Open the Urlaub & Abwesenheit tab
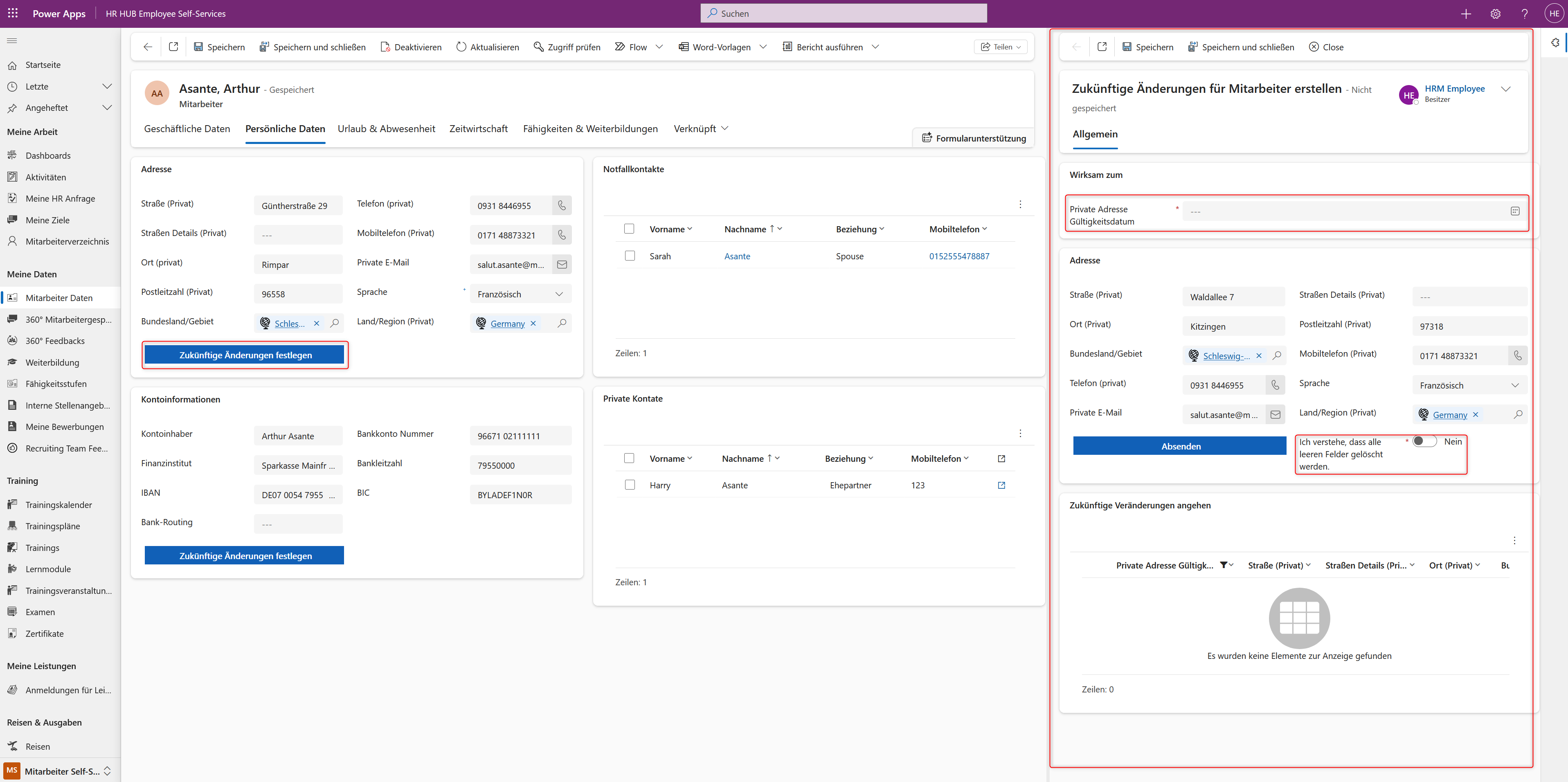The width and height of the screenshot is (1568, 782). [x=386, y=128]
